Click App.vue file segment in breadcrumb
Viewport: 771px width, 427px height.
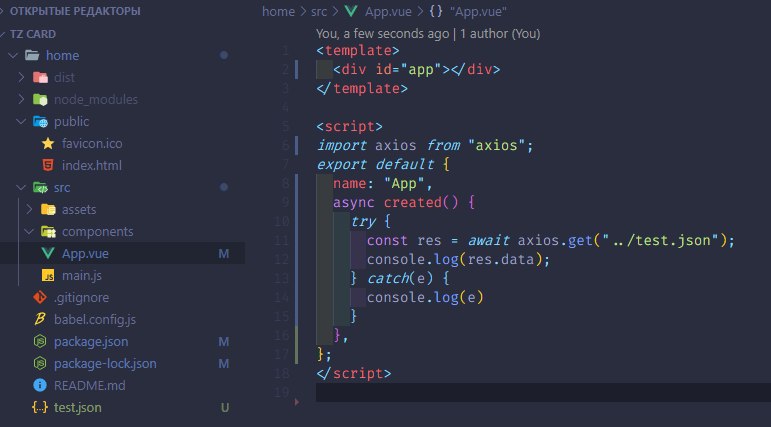388,11
